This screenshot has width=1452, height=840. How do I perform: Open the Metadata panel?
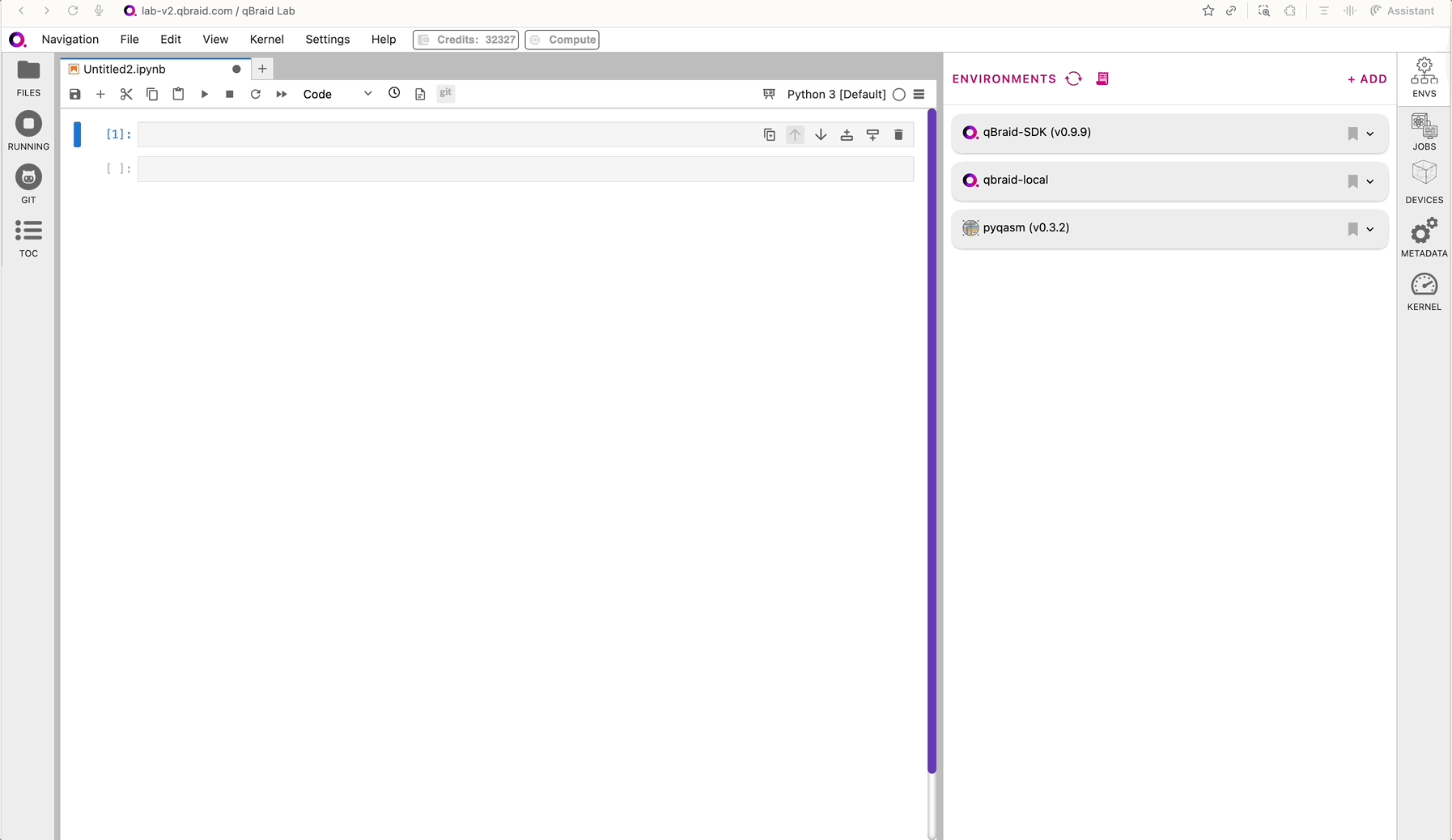click(1424, 238)
